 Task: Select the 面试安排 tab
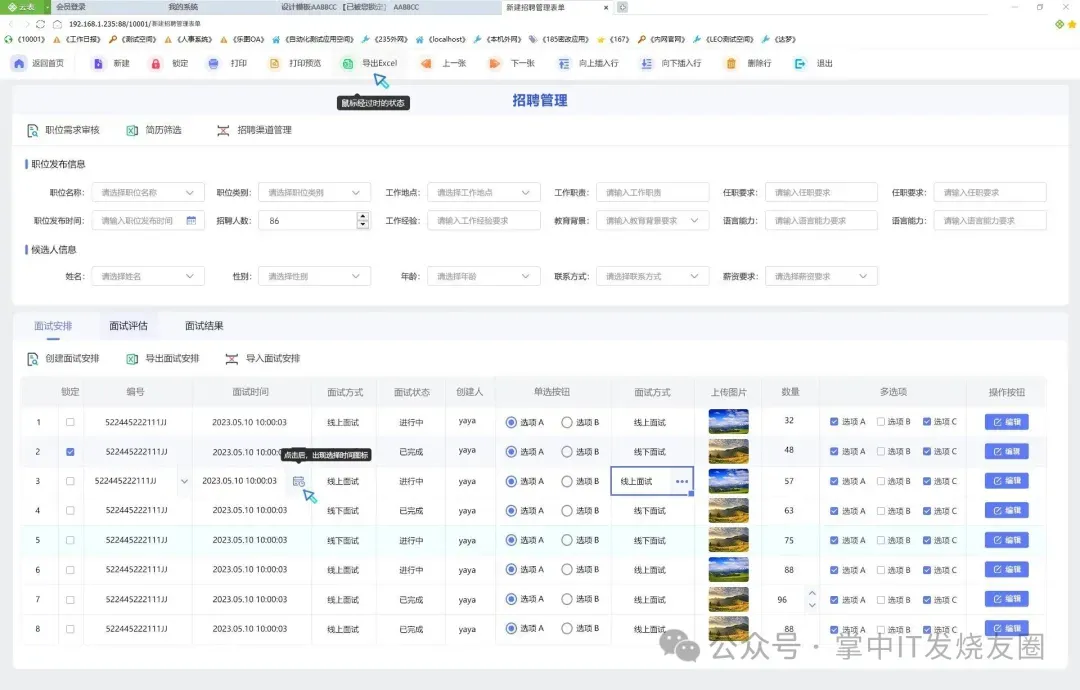point(53,326)
